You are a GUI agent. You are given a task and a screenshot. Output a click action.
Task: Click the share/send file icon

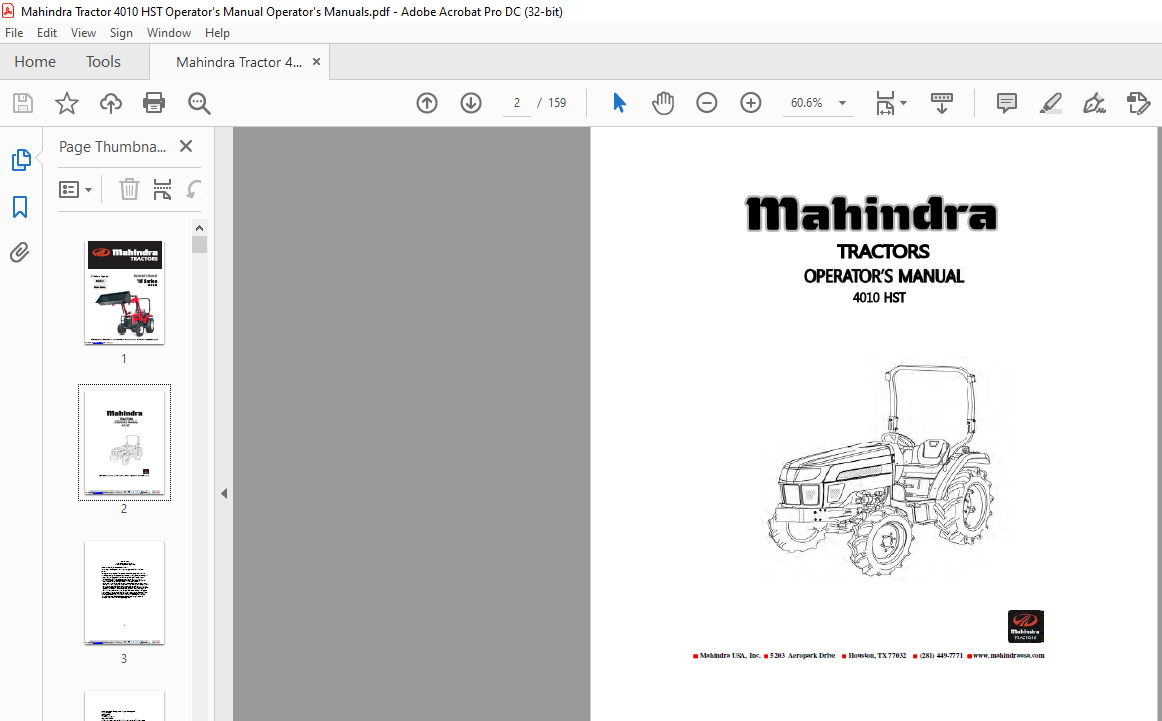[1138, 103]
